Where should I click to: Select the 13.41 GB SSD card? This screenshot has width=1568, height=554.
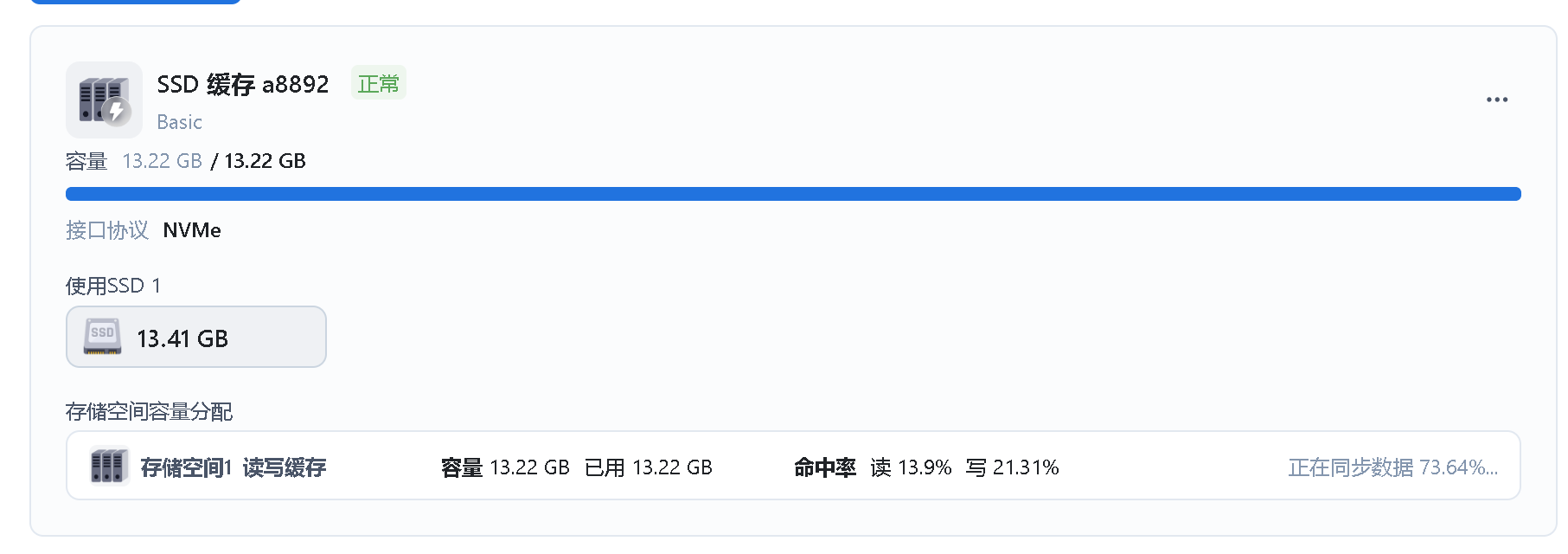(x=196, y=337)
